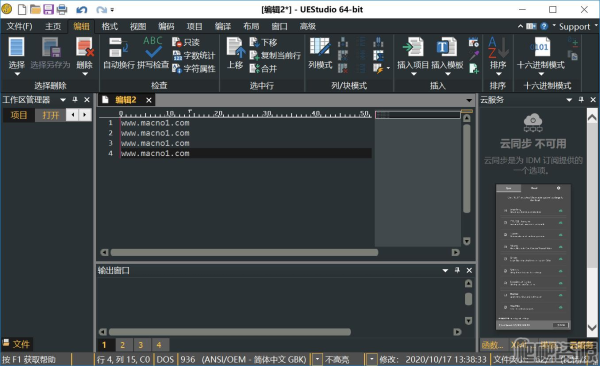Viewport: 600px width, 366px height.
Task: Move selected line up with 上移
Action: [235, 53]
